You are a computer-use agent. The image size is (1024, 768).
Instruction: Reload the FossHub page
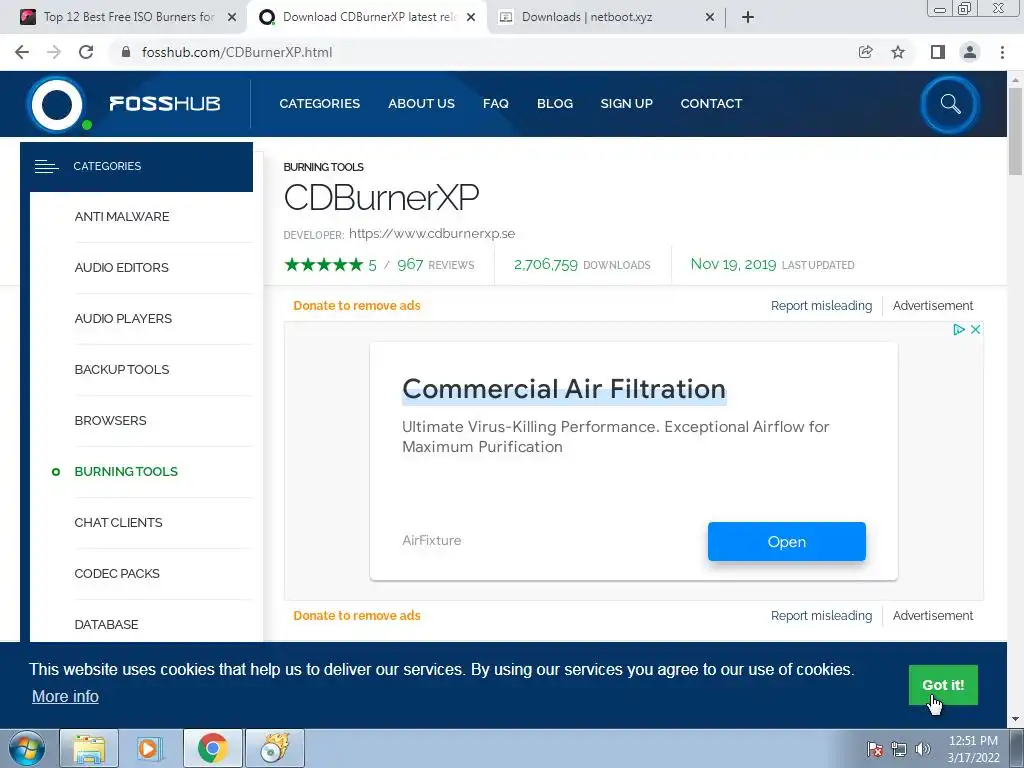coord(86,52)
